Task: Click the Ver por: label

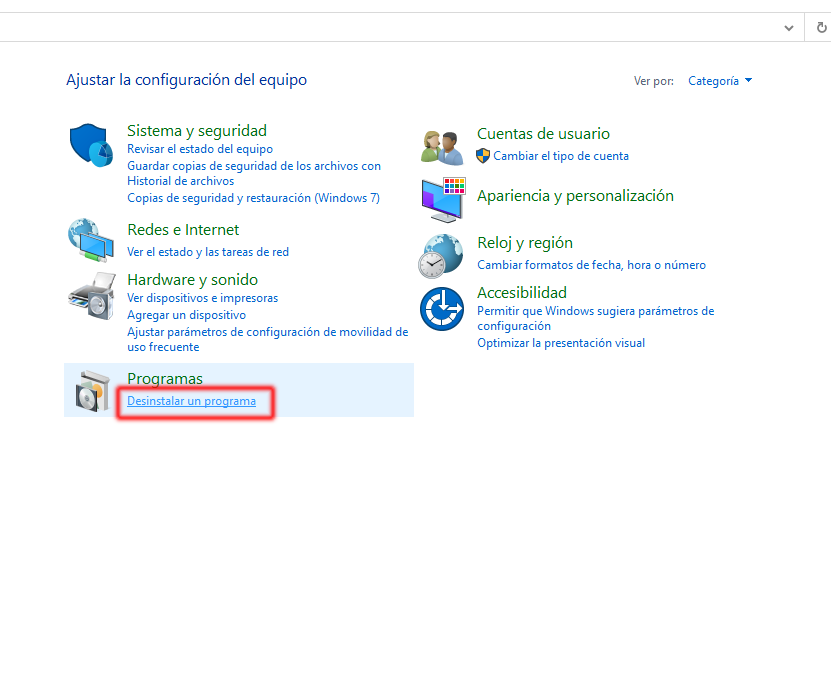Action: pos(654,81)
